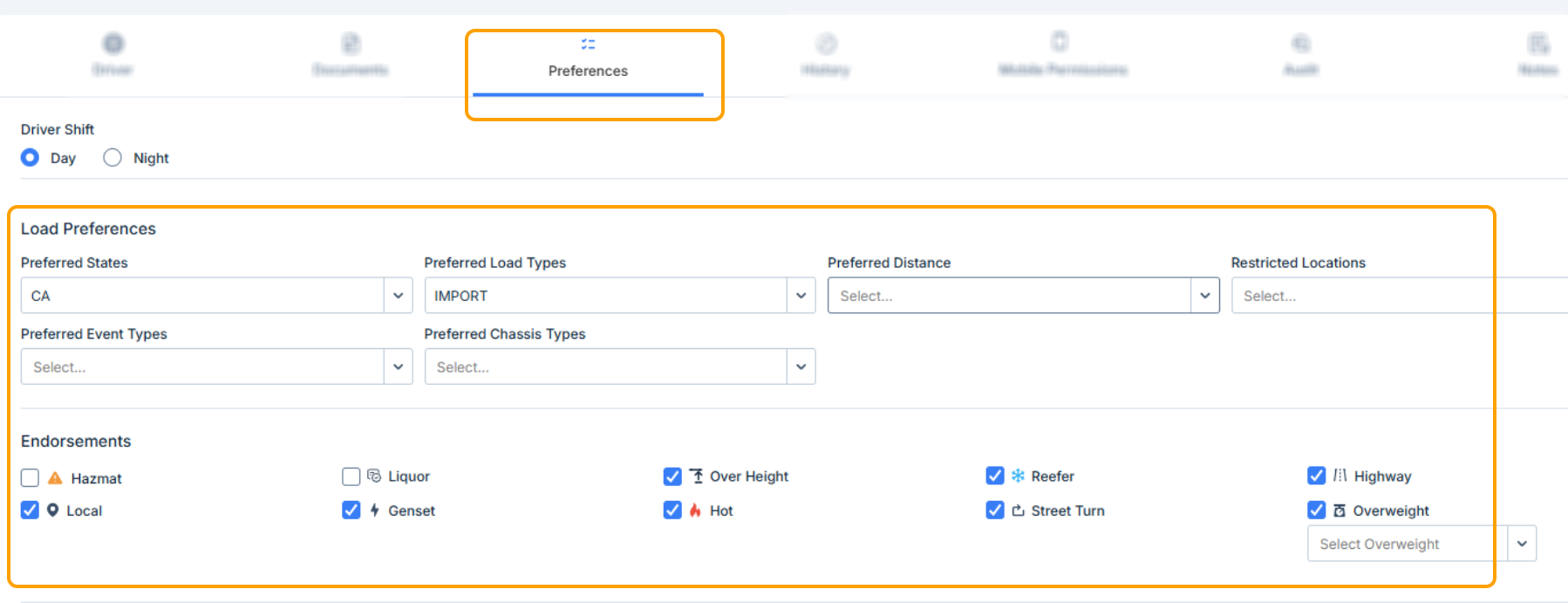Expand the Preferred States dropdown arrow
This screenshot has width=1568, height=603.
398,296
